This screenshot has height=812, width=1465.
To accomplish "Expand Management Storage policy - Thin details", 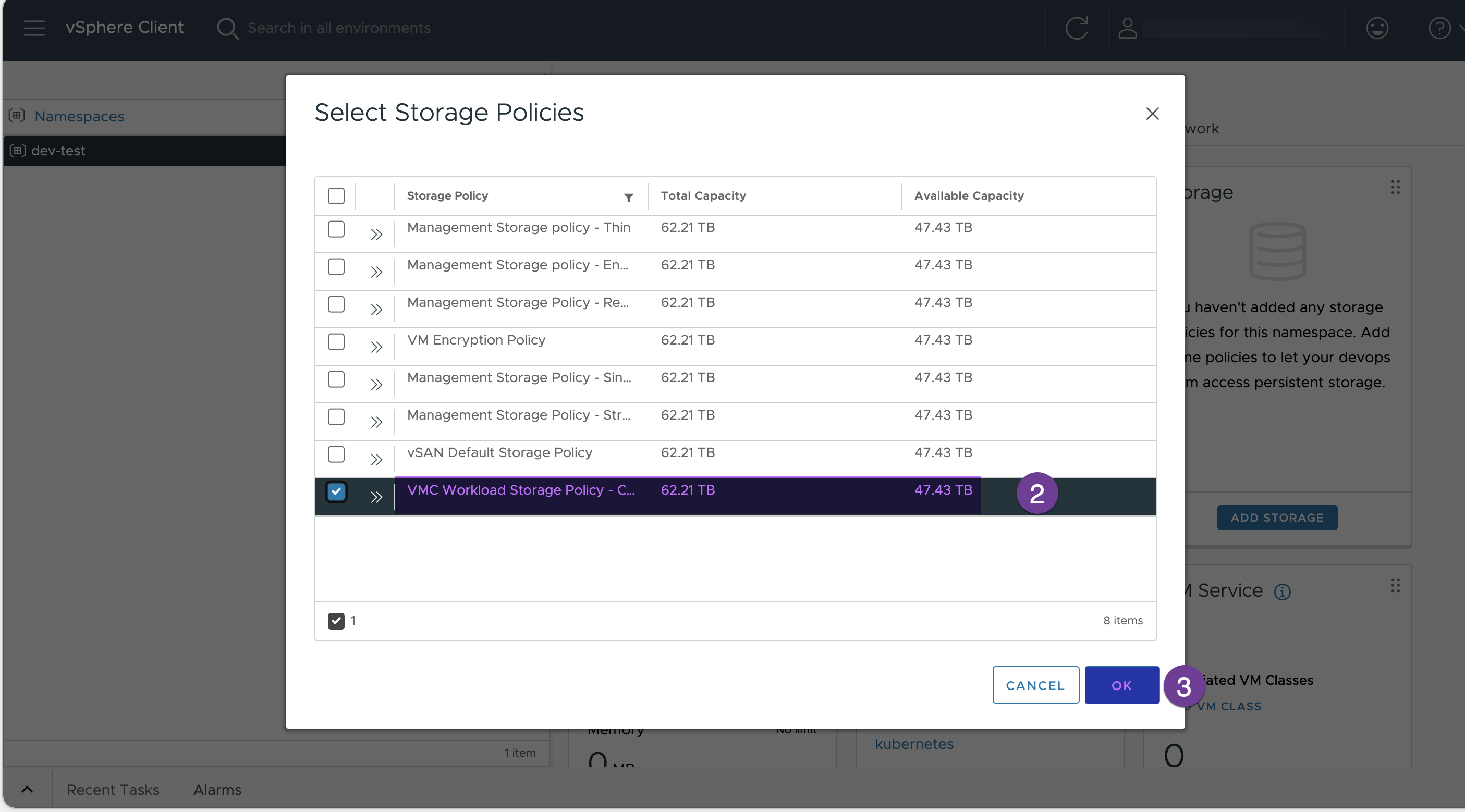I will pos(376,235).
